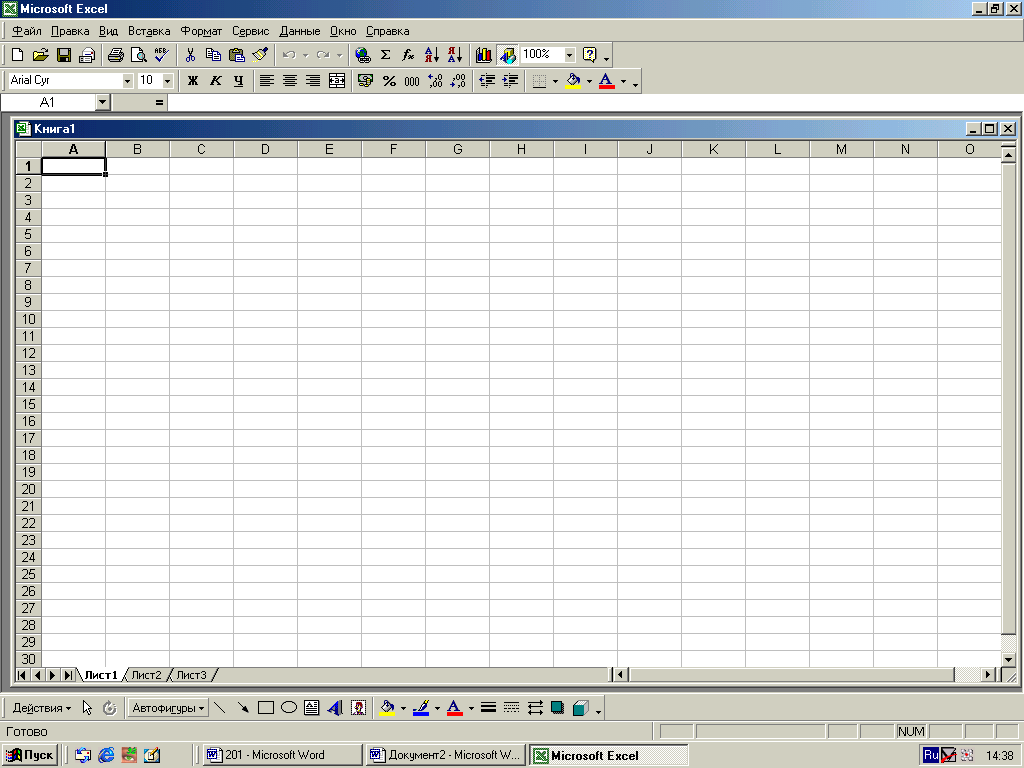The height and width of the screenshot is (768, 1024).
Task: Insert WordArt from the Drawing toolbar
Action: point(335,708)
